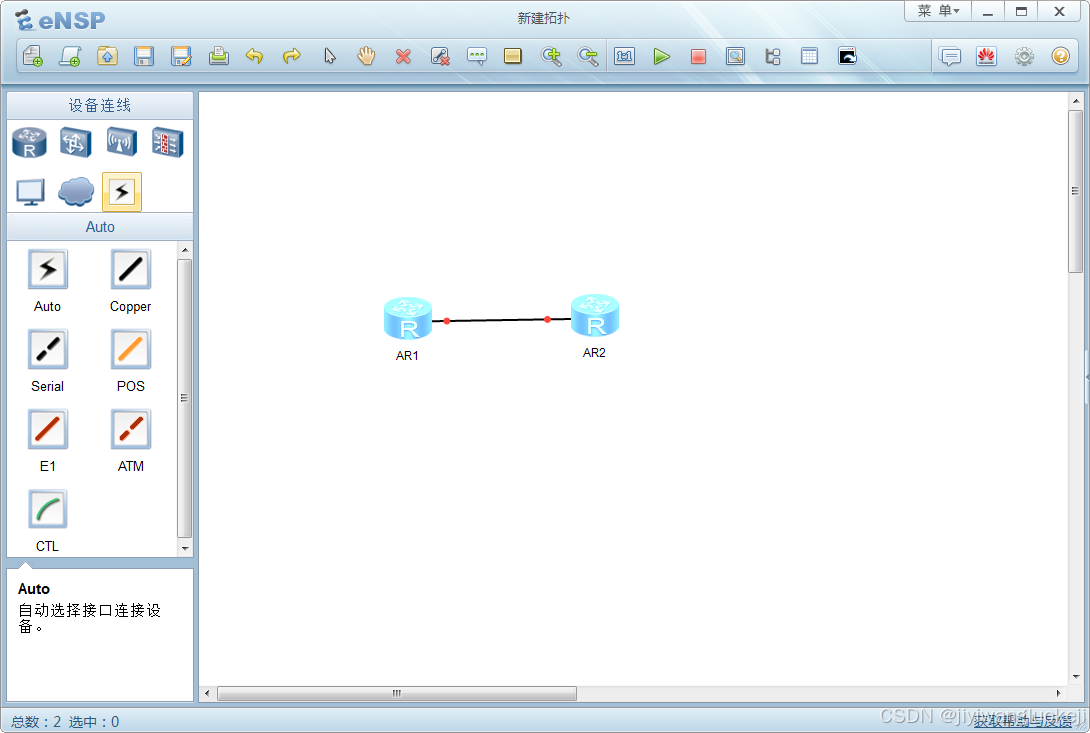Viewport: 1090px width, 733px height.
Task: Click the link between AR1 and AR2
Action: coord(501,320)
